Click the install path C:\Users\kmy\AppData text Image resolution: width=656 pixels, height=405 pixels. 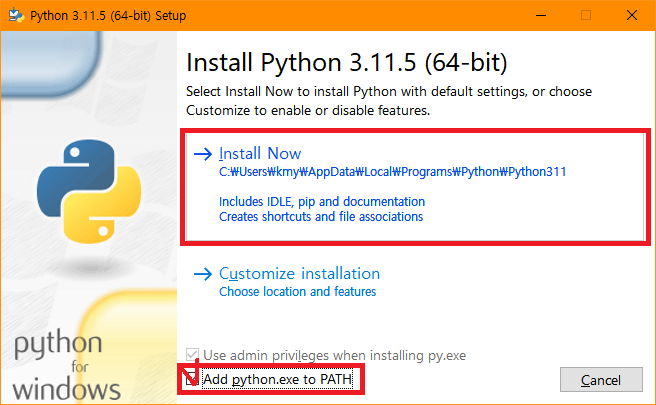[x=392, y=172]
